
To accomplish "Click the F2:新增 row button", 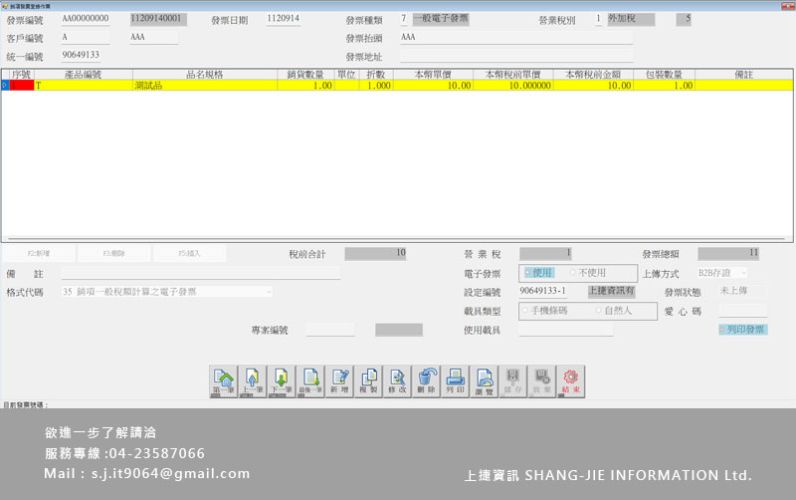I will [39, 253].
